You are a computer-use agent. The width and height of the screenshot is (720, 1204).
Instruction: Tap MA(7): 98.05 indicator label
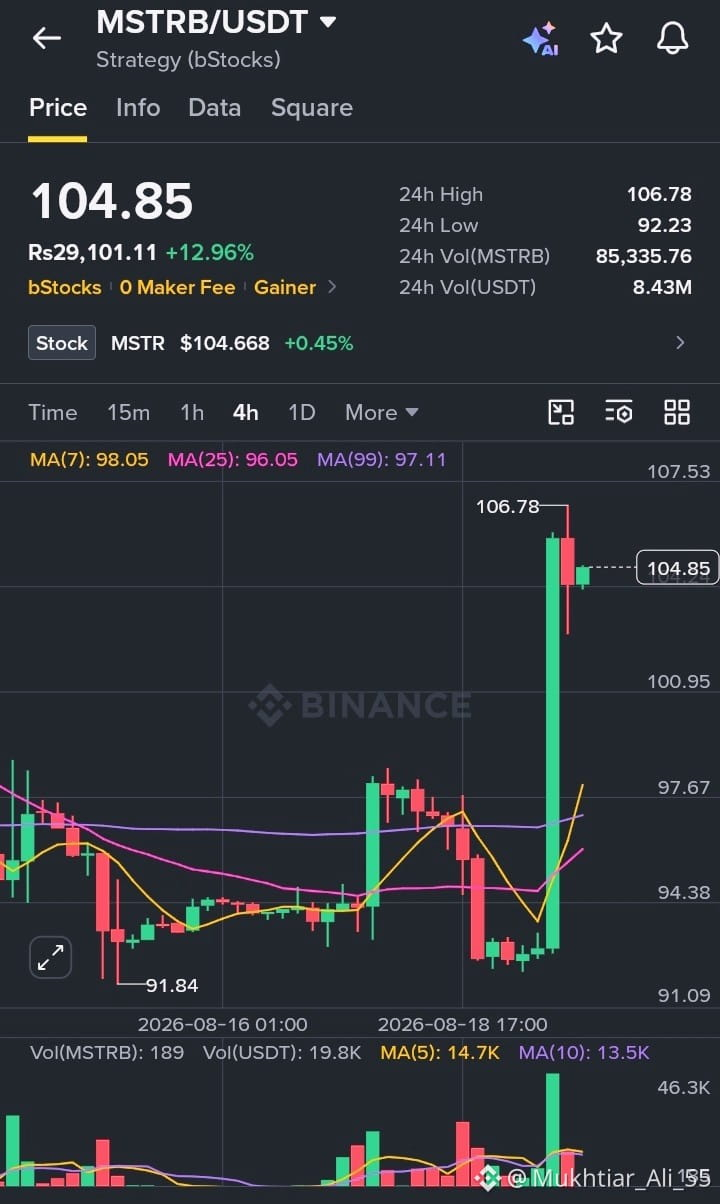[89, 460]
